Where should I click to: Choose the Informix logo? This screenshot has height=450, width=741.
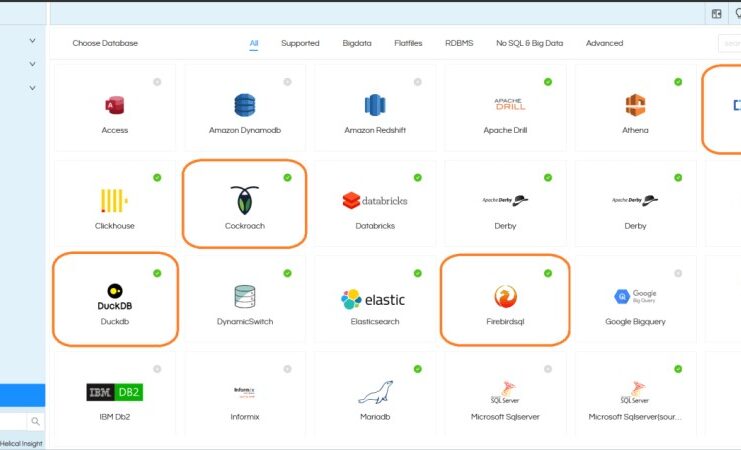click(244, 392)
